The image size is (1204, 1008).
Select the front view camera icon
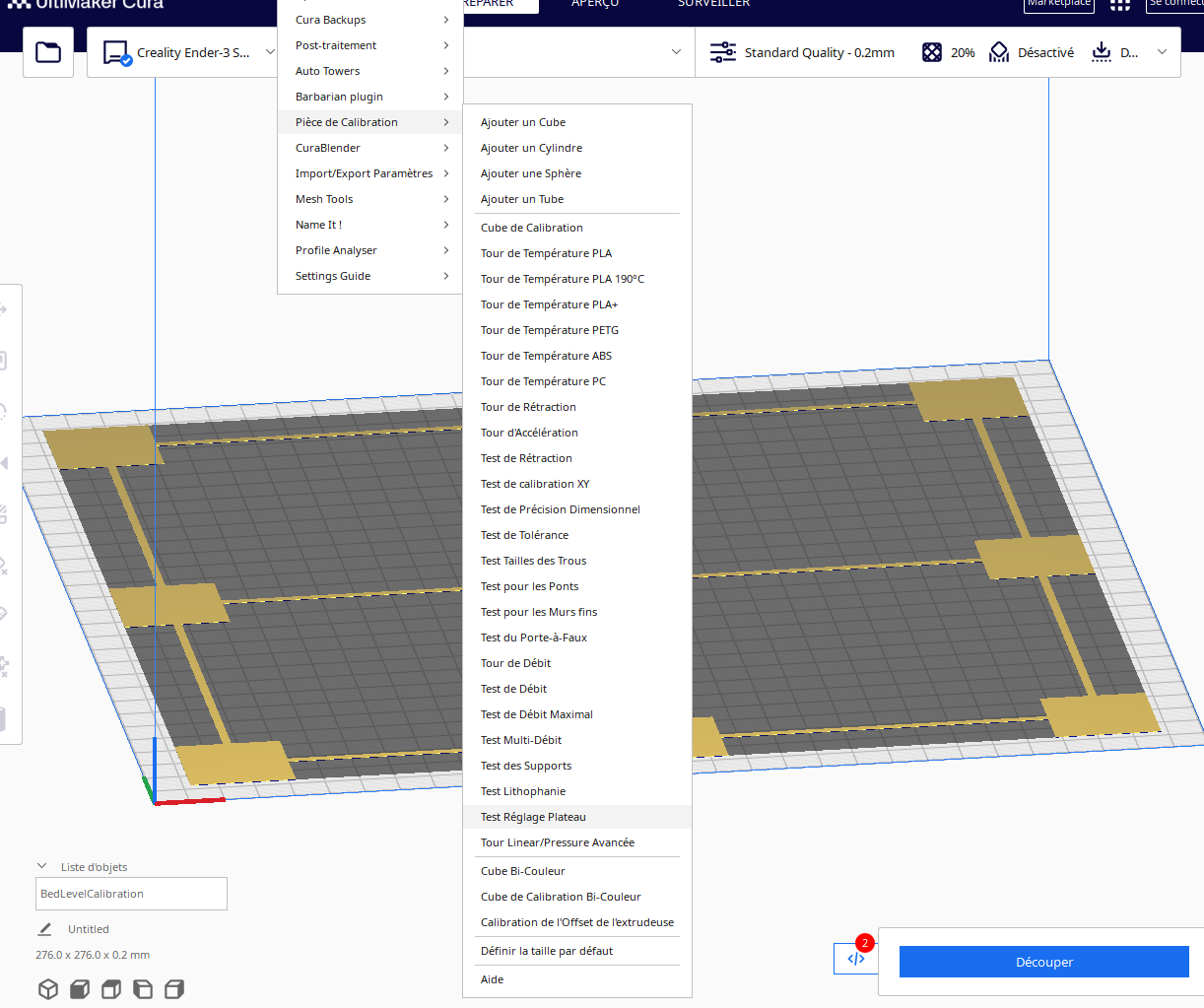pos(80,989)
